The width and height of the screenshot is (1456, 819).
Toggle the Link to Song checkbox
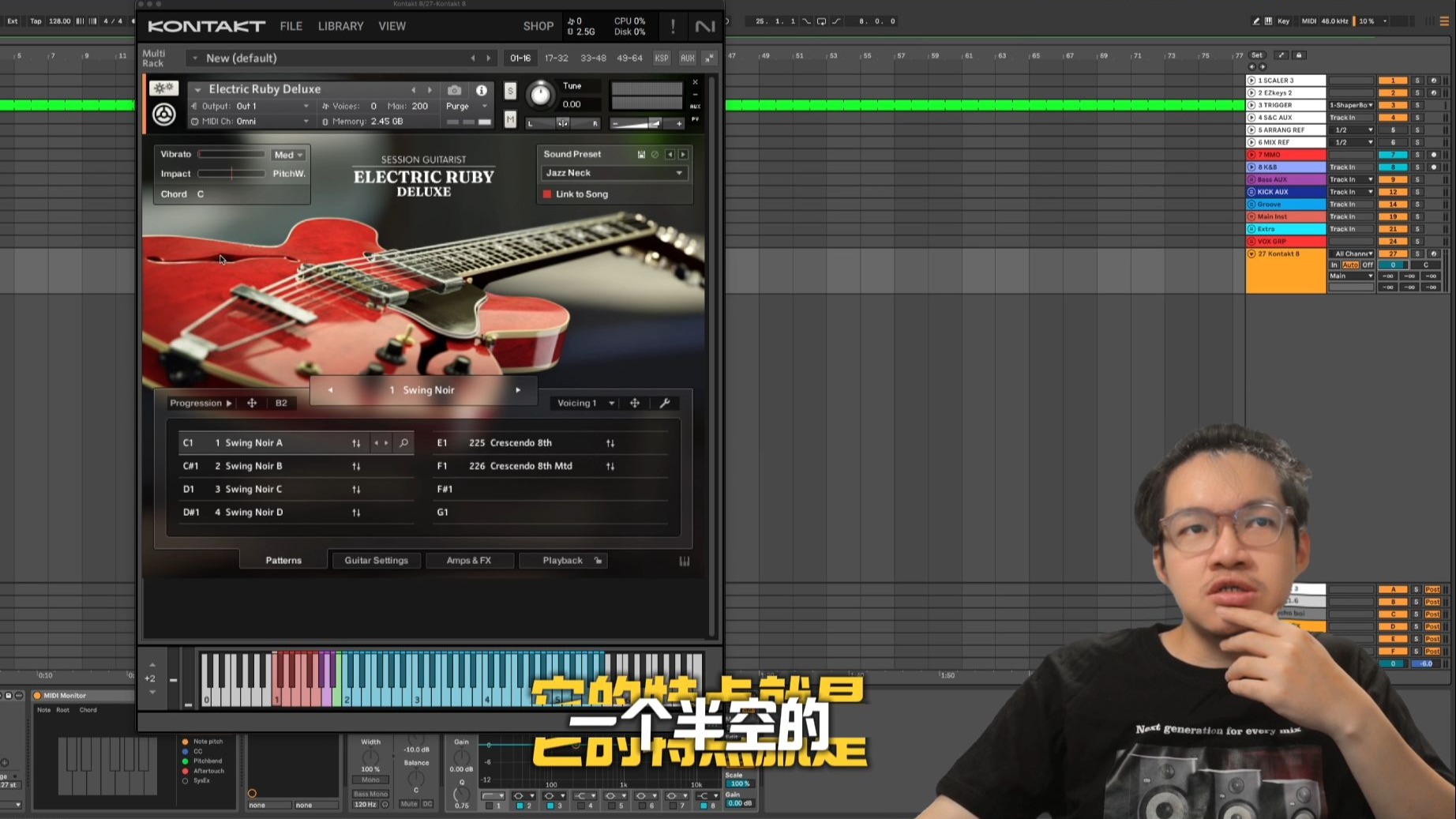(547, 194)
